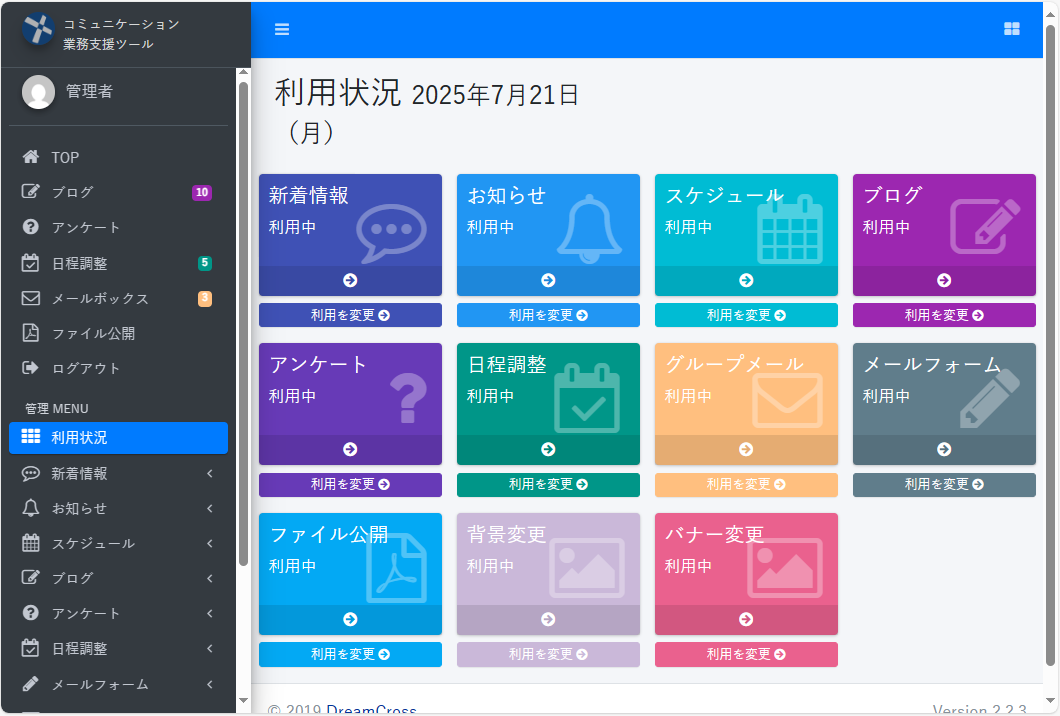
Task: Click 利用を変更 under バナー変更
Action: point(746,654)
